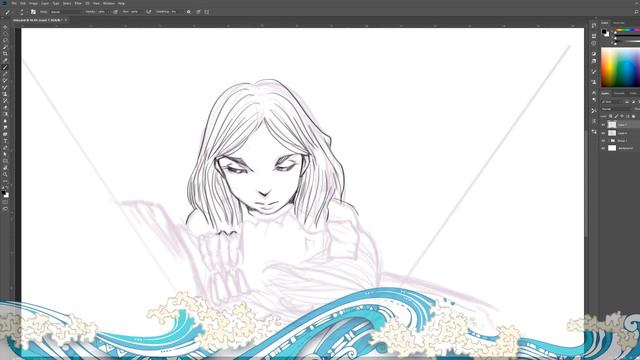640x360 pixels.
Task: Switch to the Channels tab
Action: (x=619, y=93)
